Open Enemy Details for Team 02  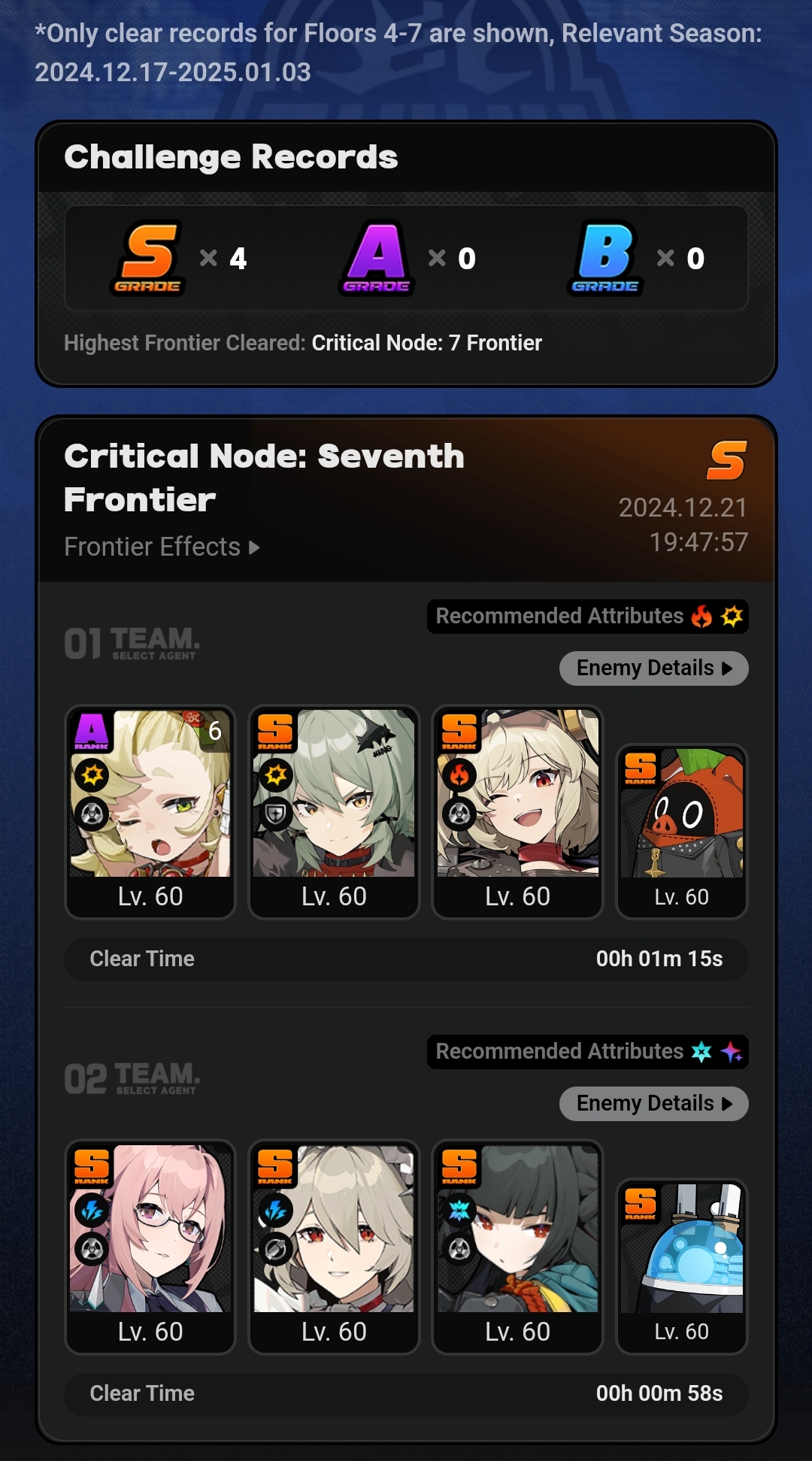654,1103
